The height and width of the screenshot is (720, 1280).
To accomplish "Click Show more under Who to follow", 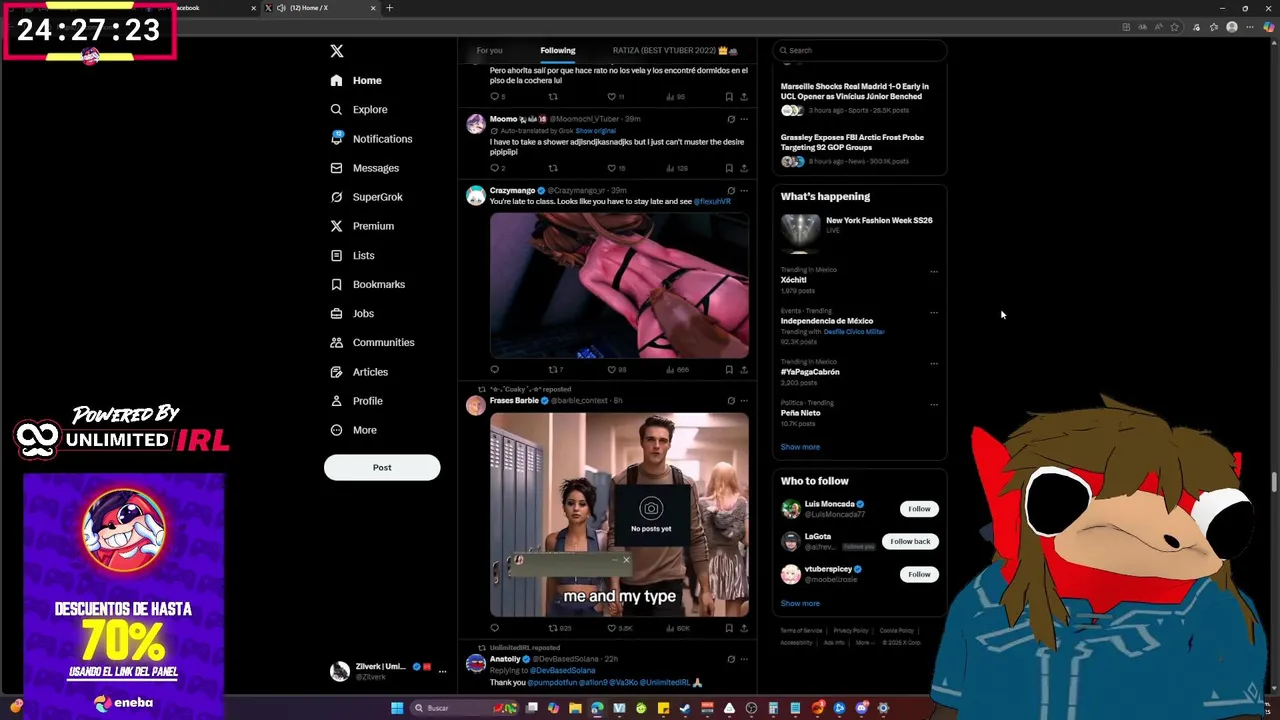I will click(800, 603).
